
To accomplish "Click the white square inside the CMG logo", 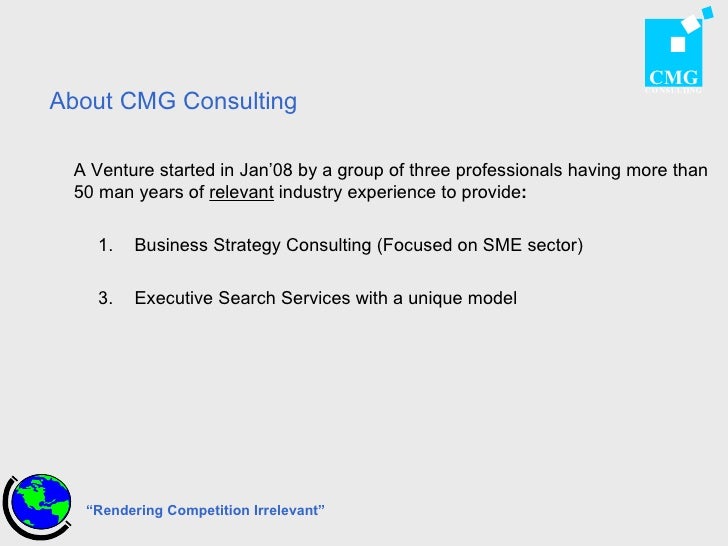I will click(677, 45).
